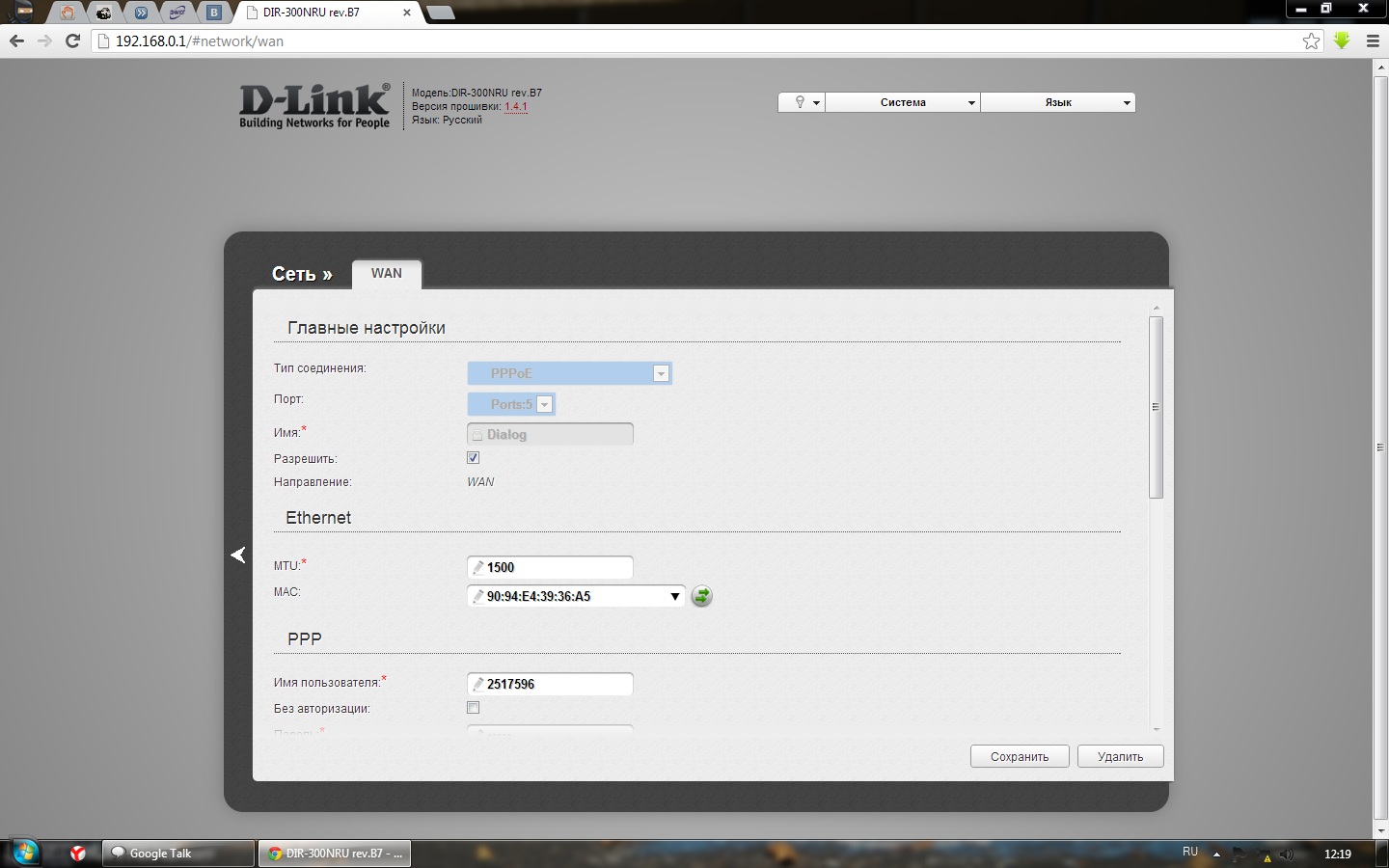Click the Action Center flag icon

pos(1239,854)
